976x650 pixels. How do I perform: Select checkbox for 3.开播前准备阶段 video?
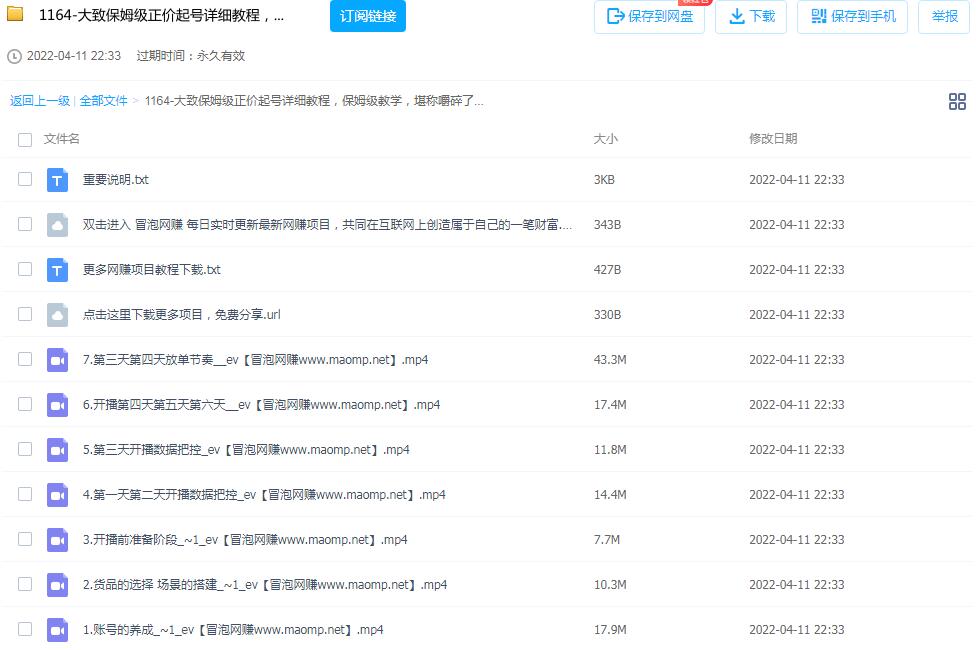click(x=25, y=539)
